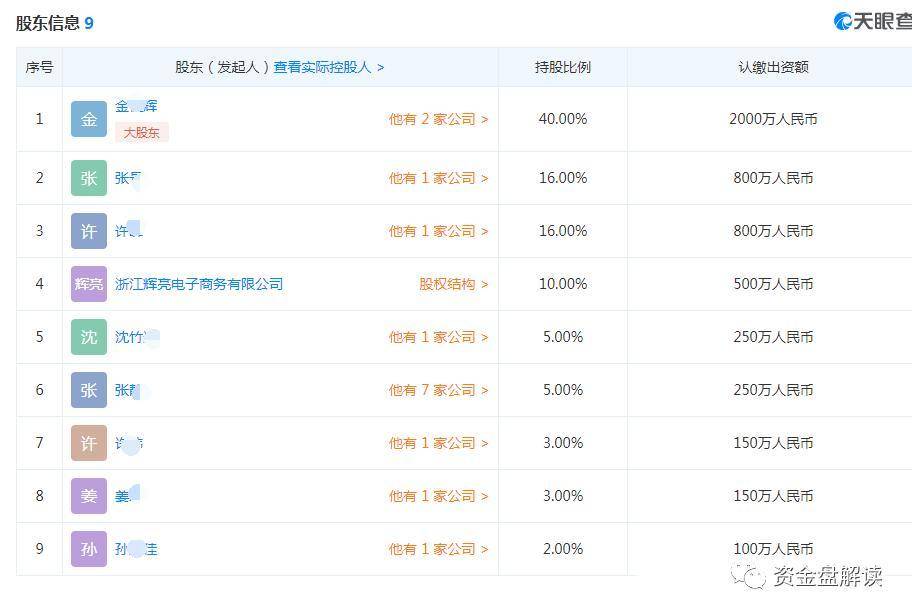Screen dimensions: 912x616
Task: Open 张 shareholder name link in row 6
Action: coord(130,390)
